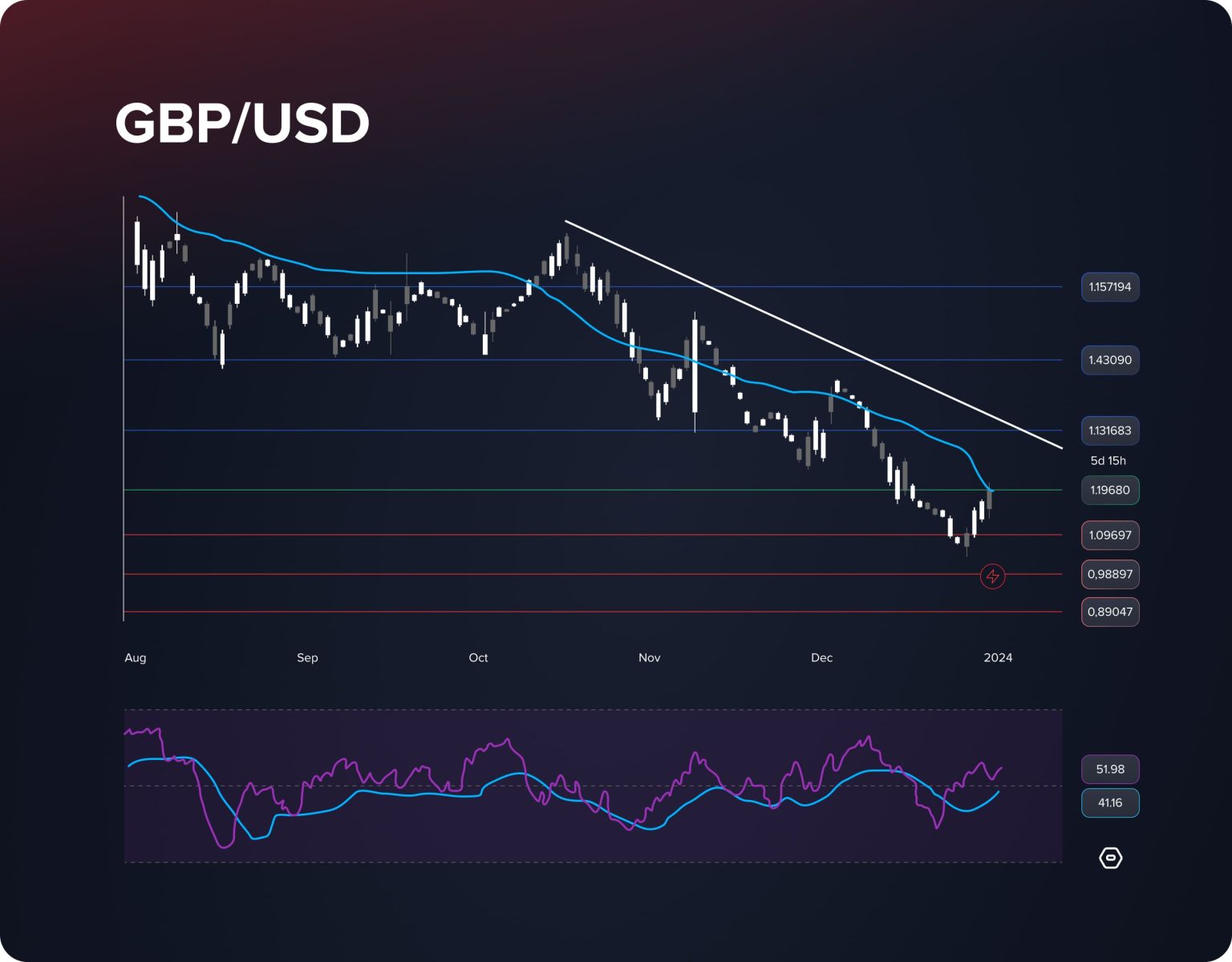Click the Sep label on time axis
The height and width of the screenshot is (962, 1232).
pos(307,657)
